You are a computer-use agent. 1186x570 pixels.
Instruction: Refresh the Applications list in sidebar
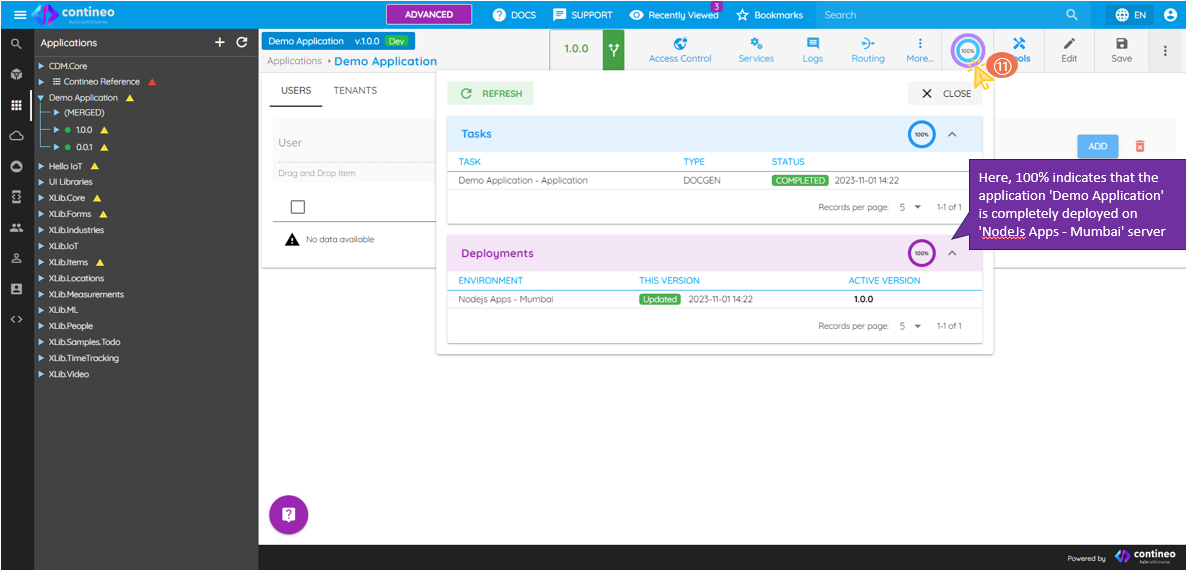[241, 43]
